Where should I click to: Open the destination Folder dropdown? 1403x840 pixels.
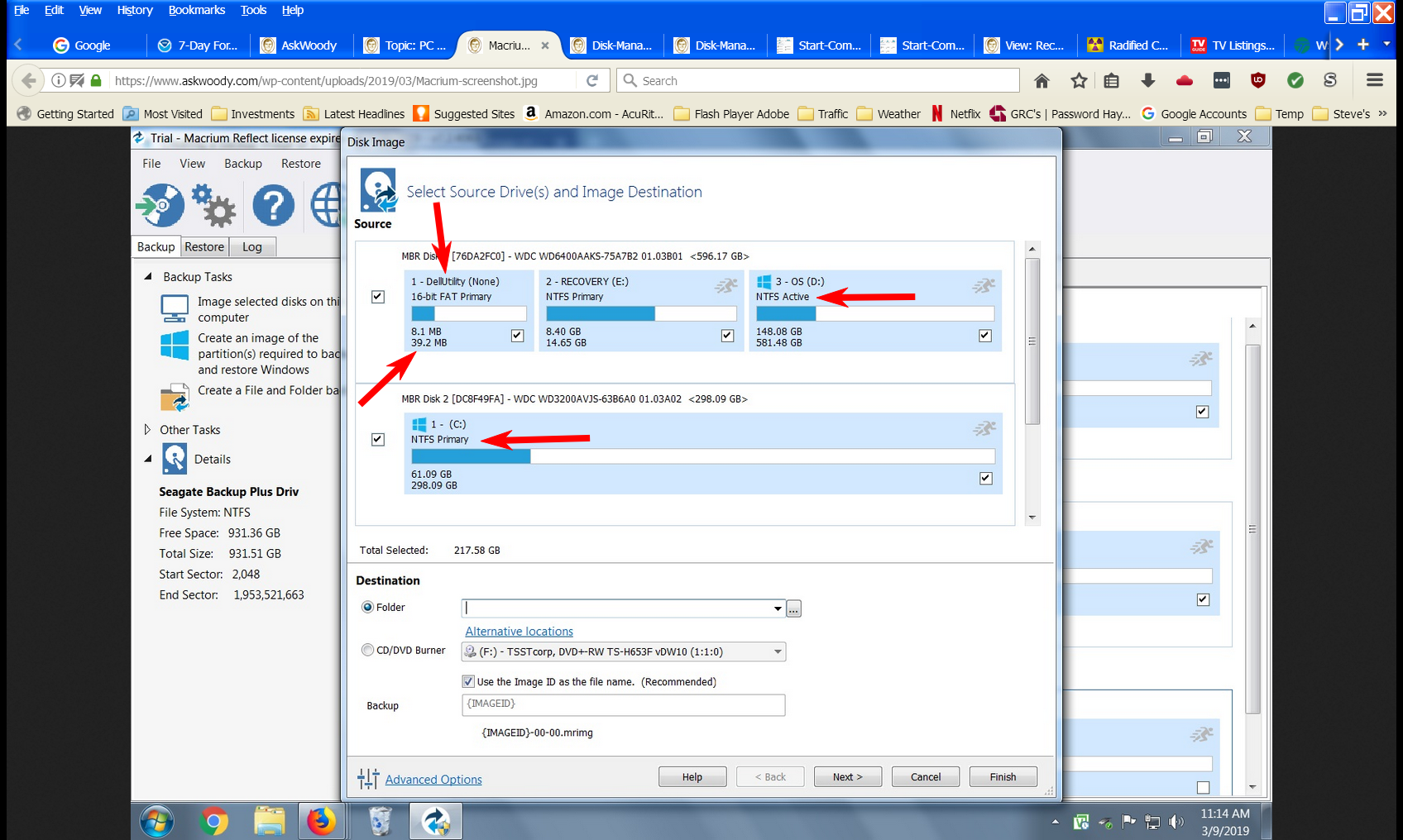pyautogui.click(x=778, y=609)
